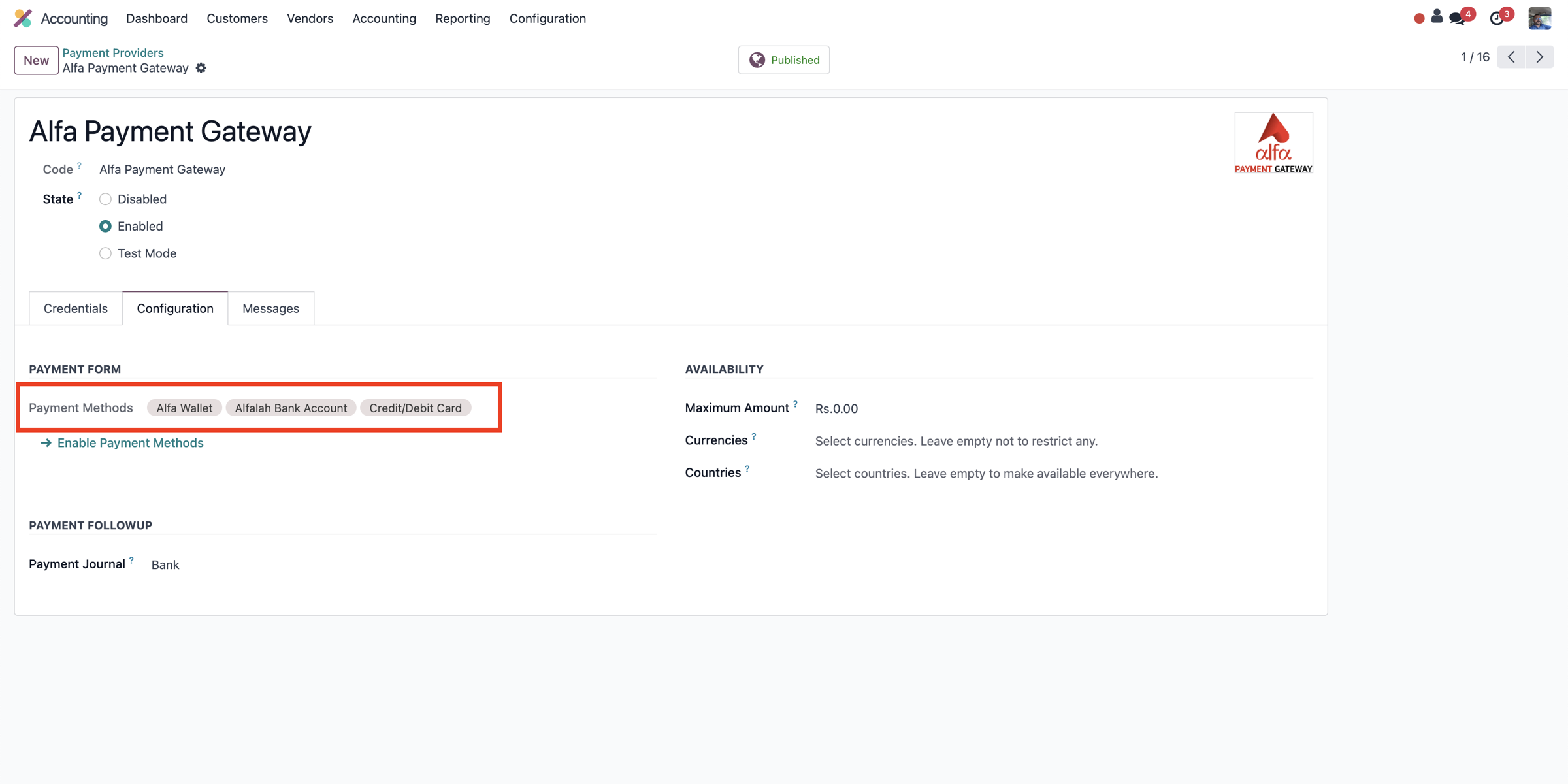The image size is (1568, 784).
Task: Open the Odoo Accounting app logo
Action: click(23, 18)
